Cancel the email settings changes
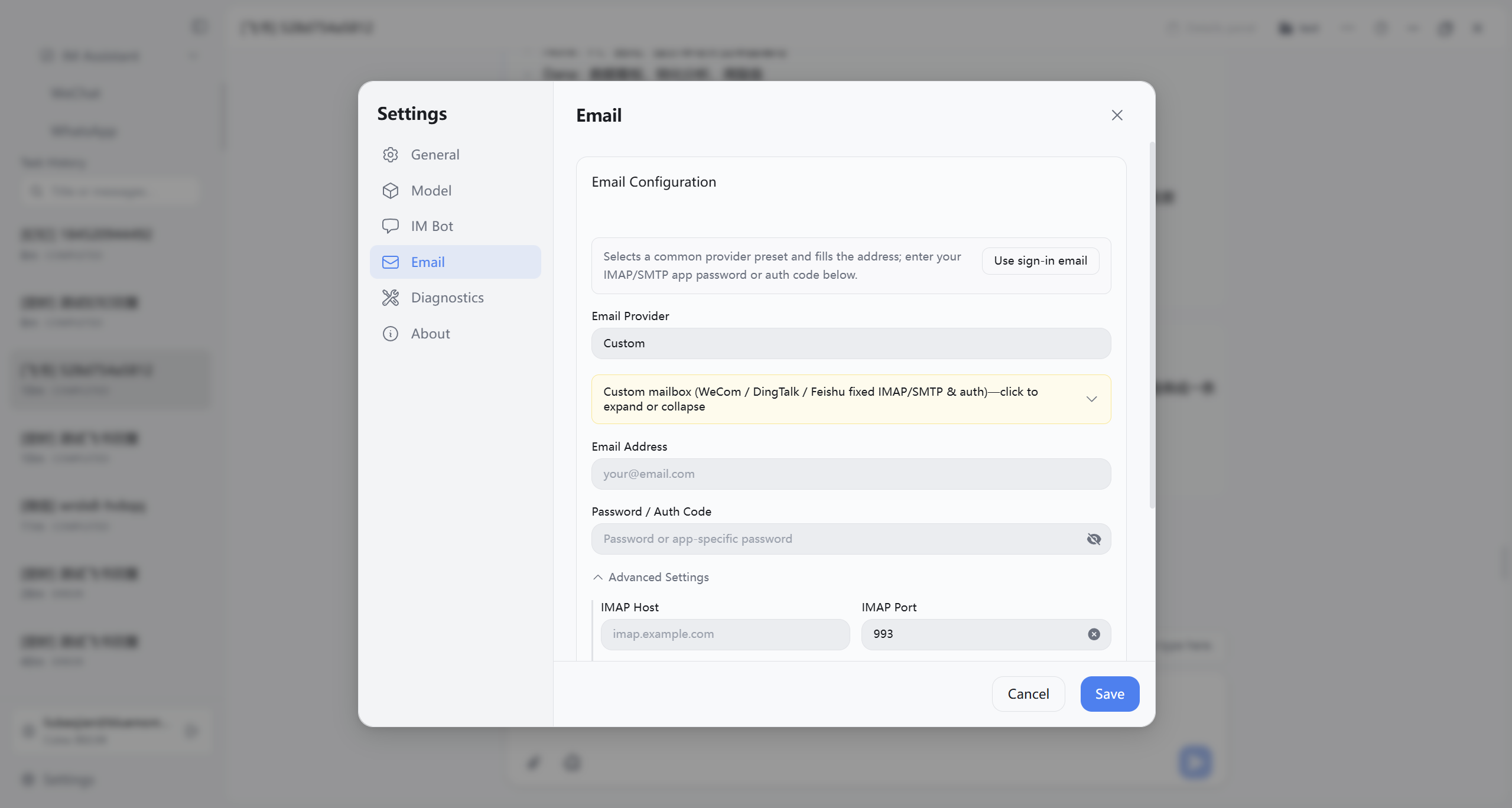This screenshot has width=1512, height=808. coord(1028,694)
